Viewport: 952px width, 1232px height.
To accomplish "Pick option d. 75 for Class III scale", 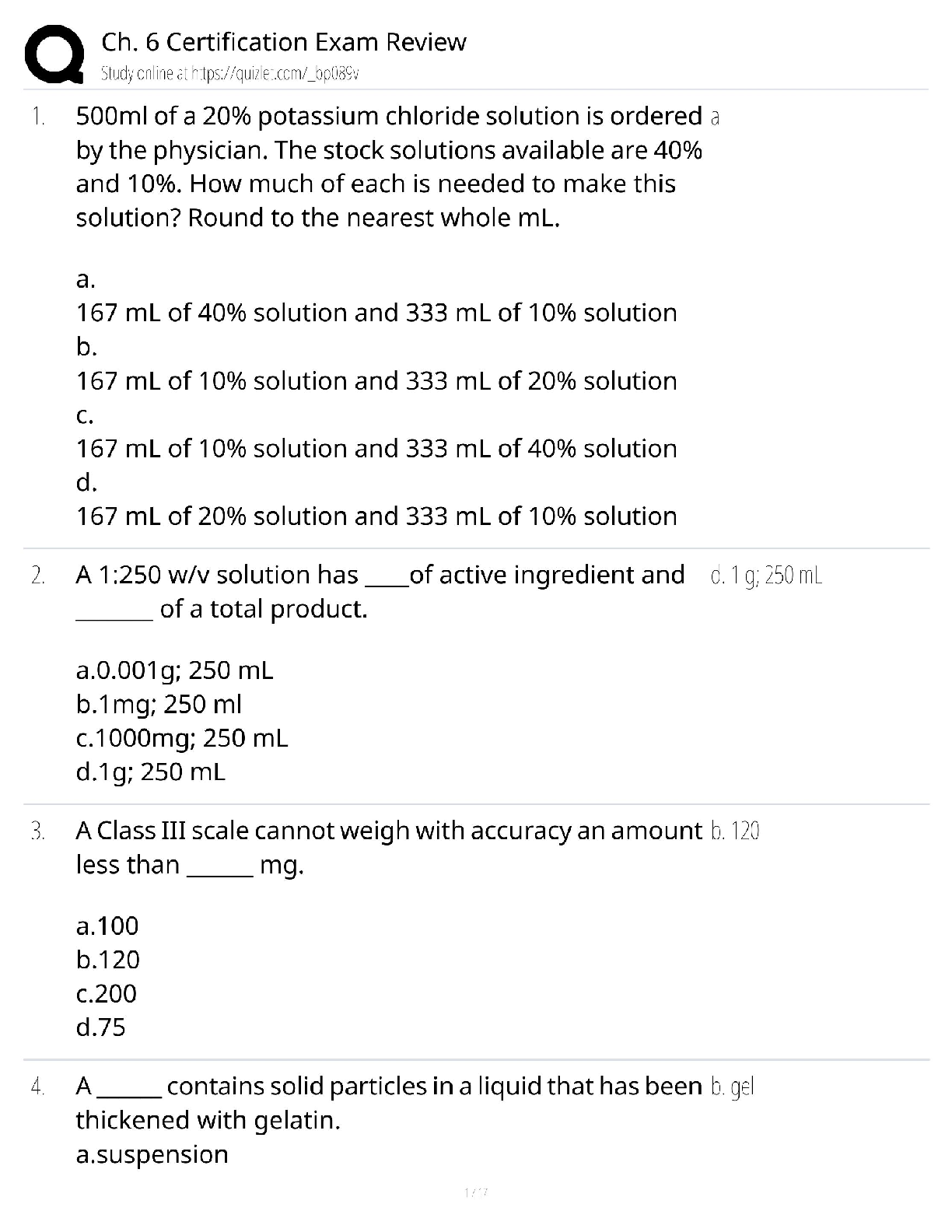I will click(x=100, y=1027).
